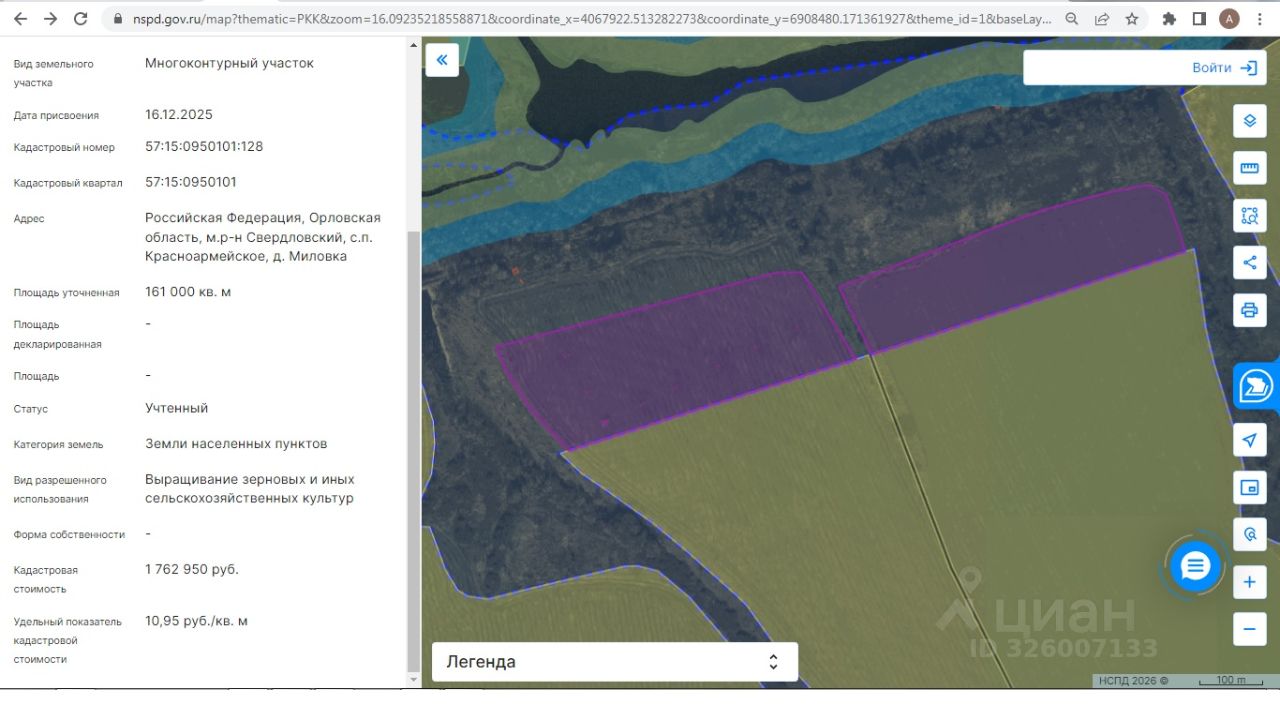Share this page from the address bar

pyautogui.click(x=1102, y=19)
